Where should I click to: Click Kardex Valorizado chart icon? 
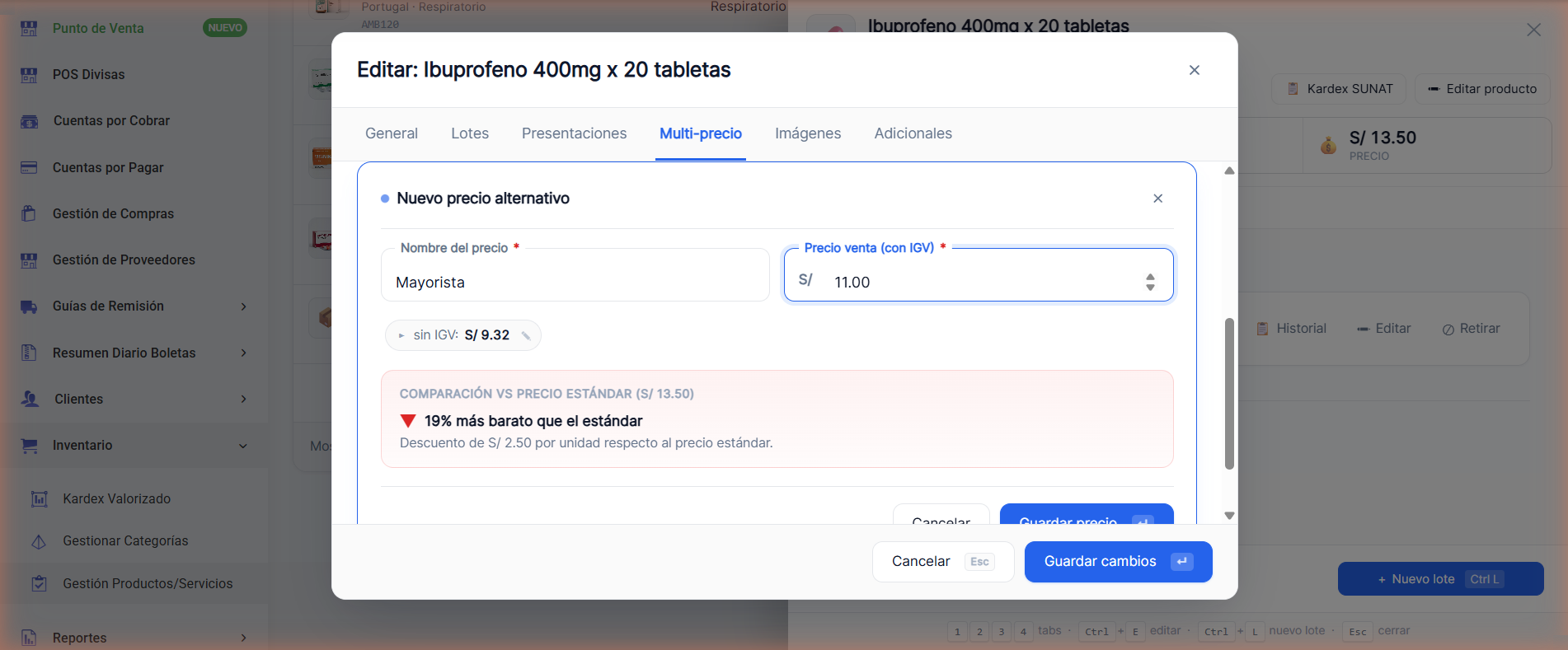click(x=39, y=499)
